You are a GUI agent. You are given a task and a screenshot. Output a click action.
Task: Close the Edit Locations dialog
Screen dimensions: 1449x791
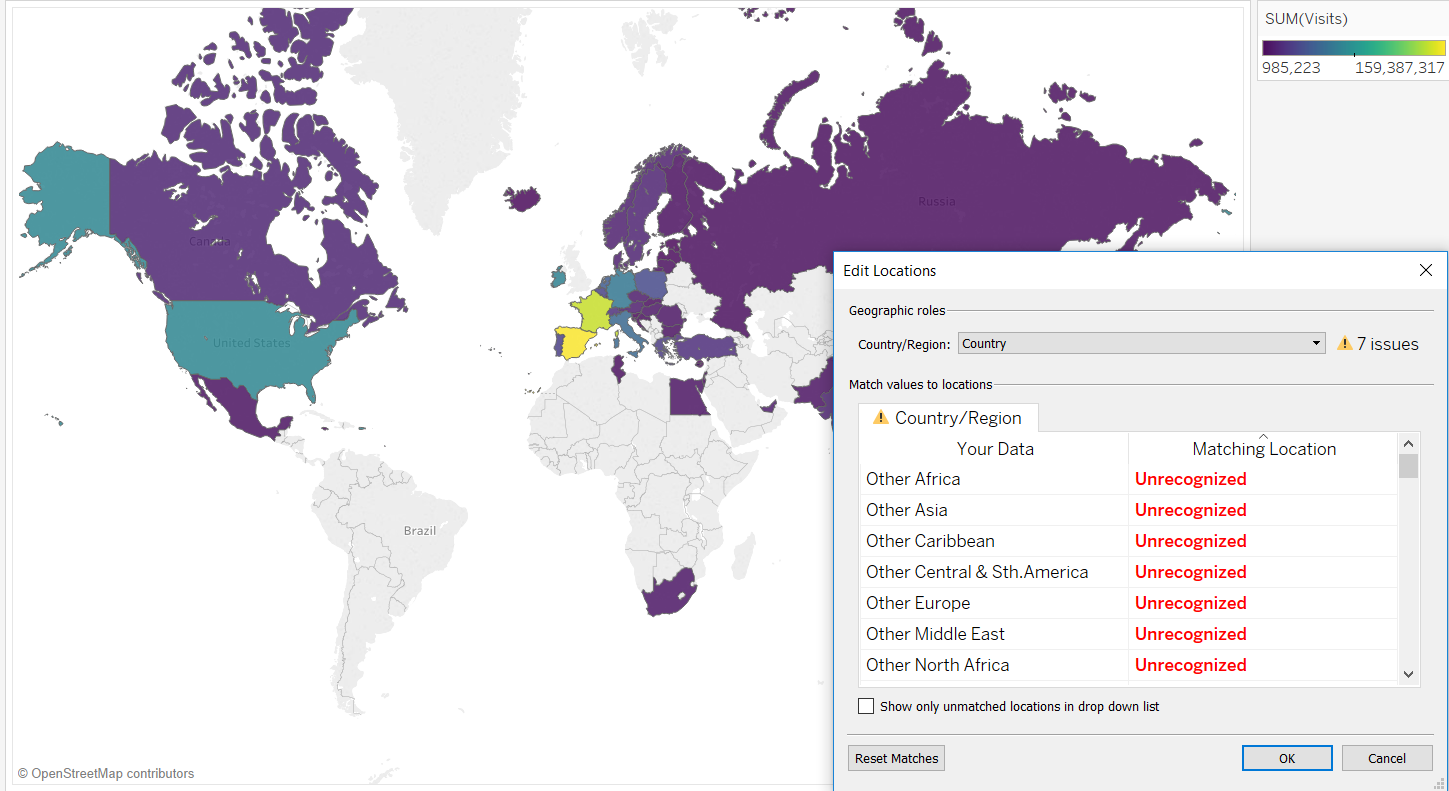1426,271
